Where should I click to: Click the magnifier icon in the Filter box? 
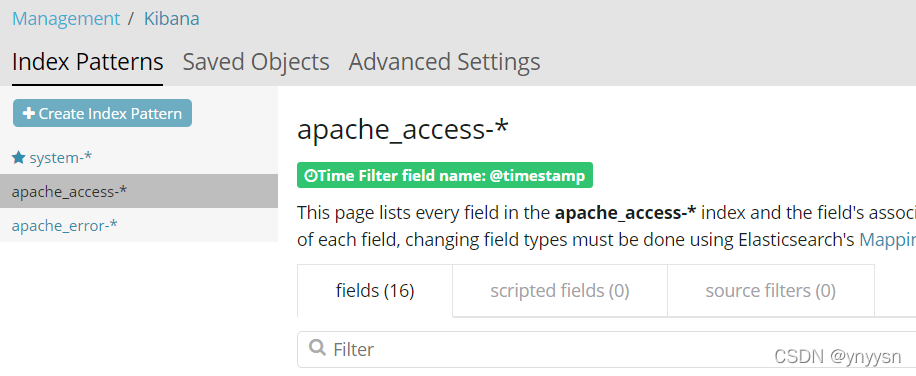317,349
